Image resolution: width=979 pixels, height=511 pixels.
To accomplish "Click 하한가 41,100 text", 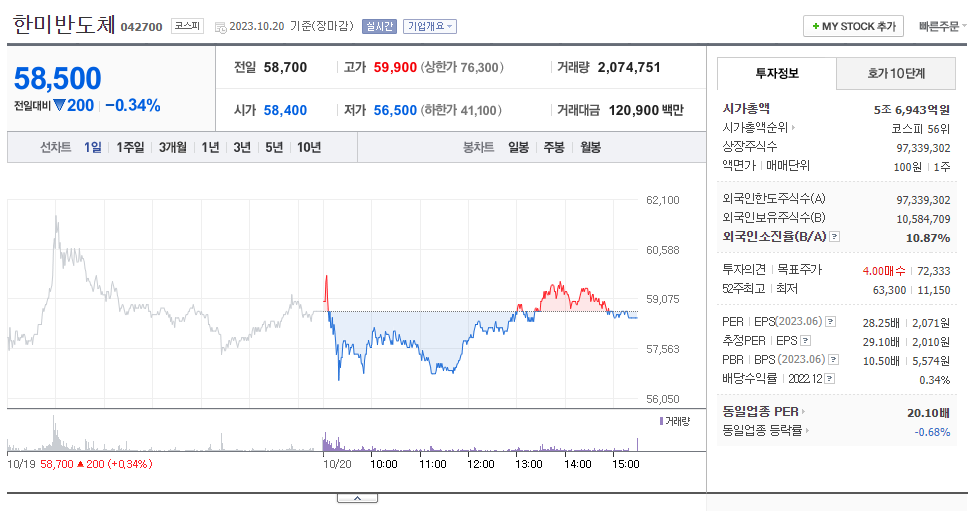I will pos(461,111).
